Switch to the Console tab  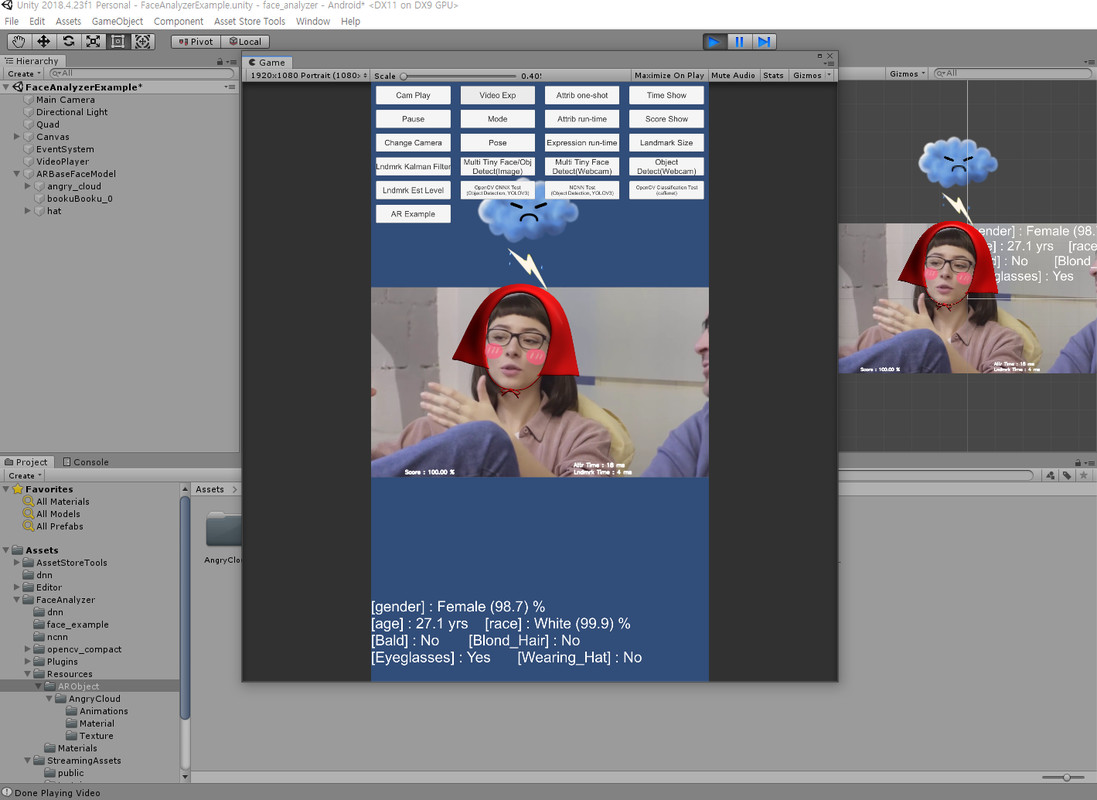tap(85, 462)
